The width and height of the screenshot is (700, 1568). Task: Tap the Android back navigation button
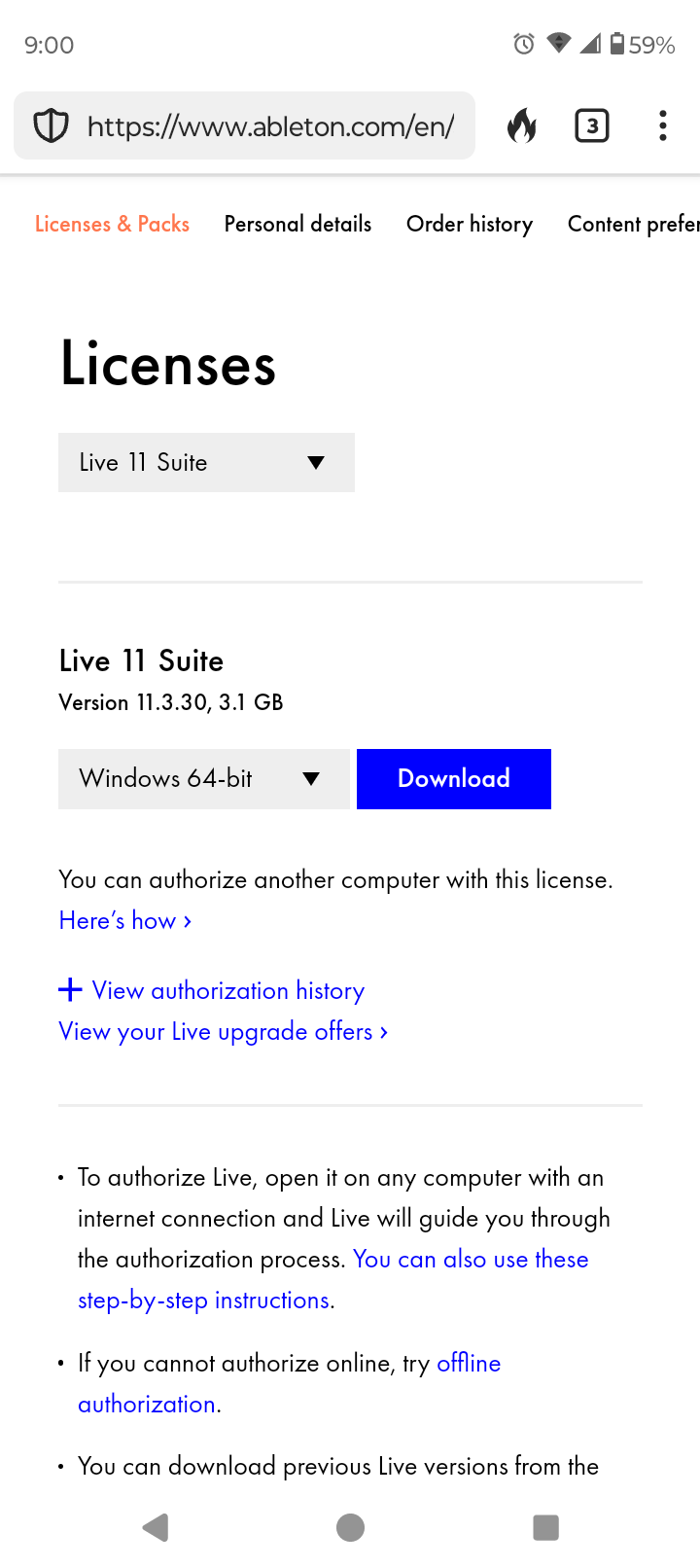click(156, 1527)
